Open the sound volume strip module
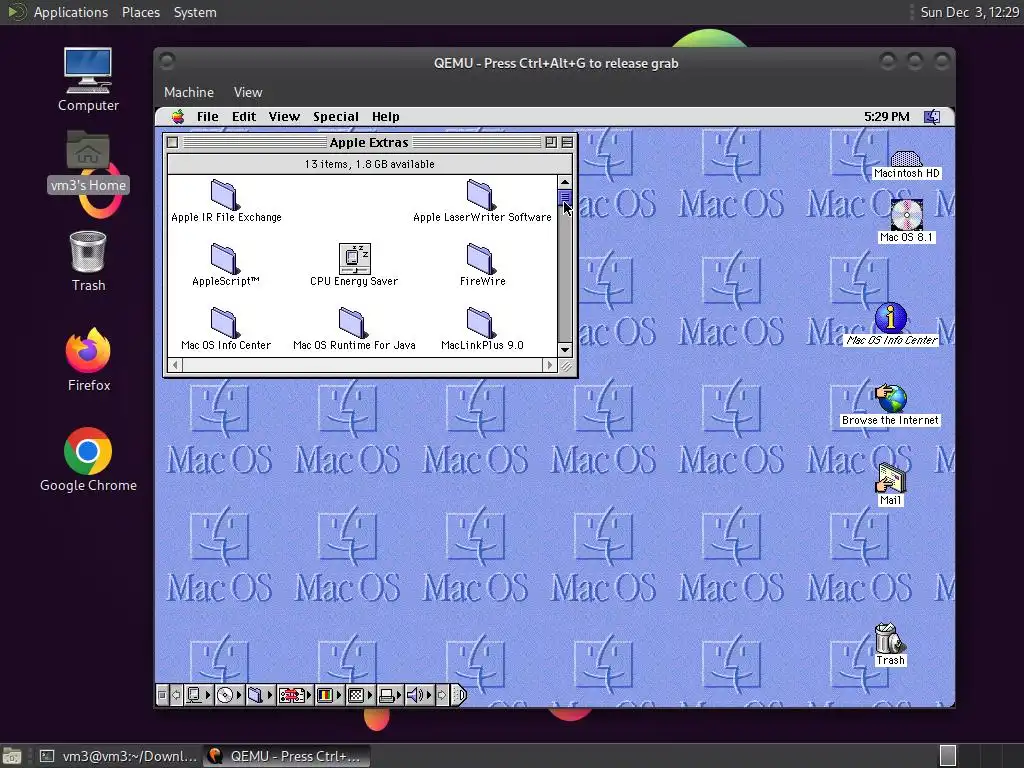The width and height of the screenshot is (1024, 768). point(419,695)
